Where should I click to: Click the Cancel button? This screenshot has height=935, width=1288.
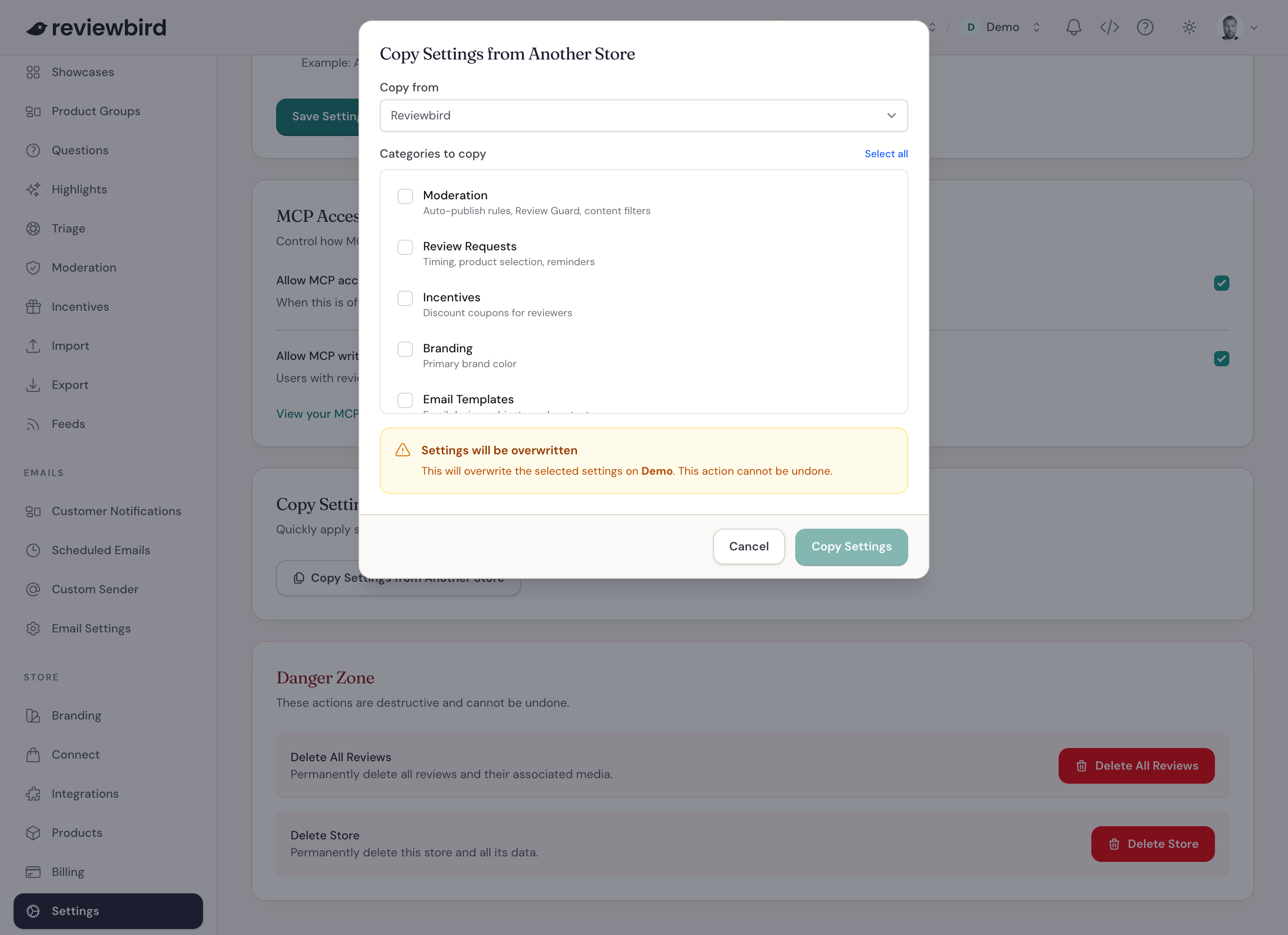(749, 547)
